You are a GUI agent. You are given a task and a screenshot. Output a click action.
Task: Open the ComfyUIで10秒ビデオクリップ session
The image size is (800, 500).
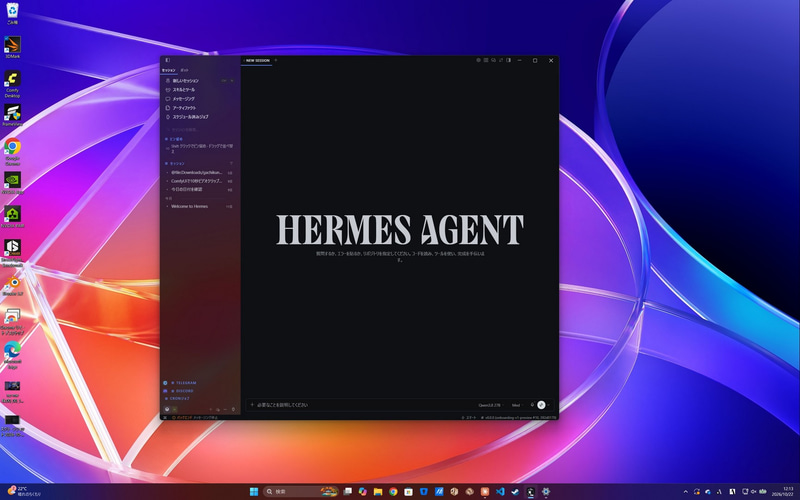(199, 181)
